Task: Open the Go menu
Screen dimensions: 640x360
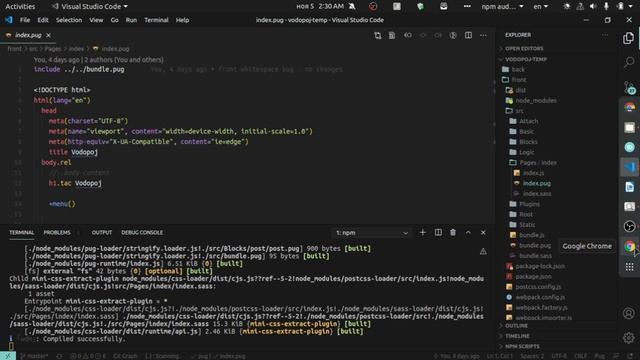Action: click(115, 20)
